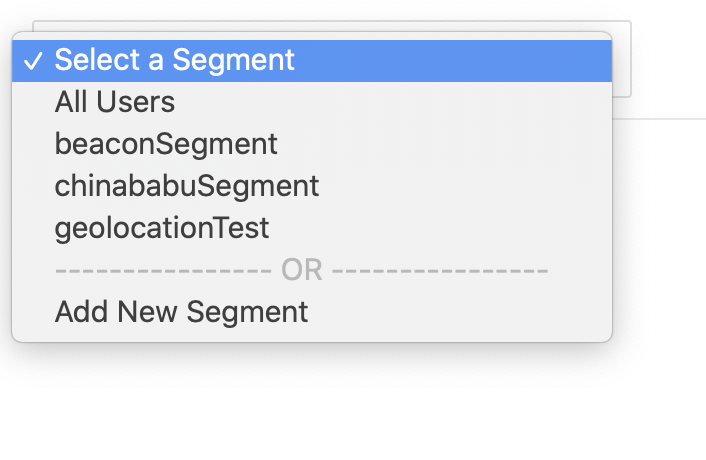Click the checkmark beside Select a Segment
Viewport: 706px width, 460px height.
[x=34, y=61]
